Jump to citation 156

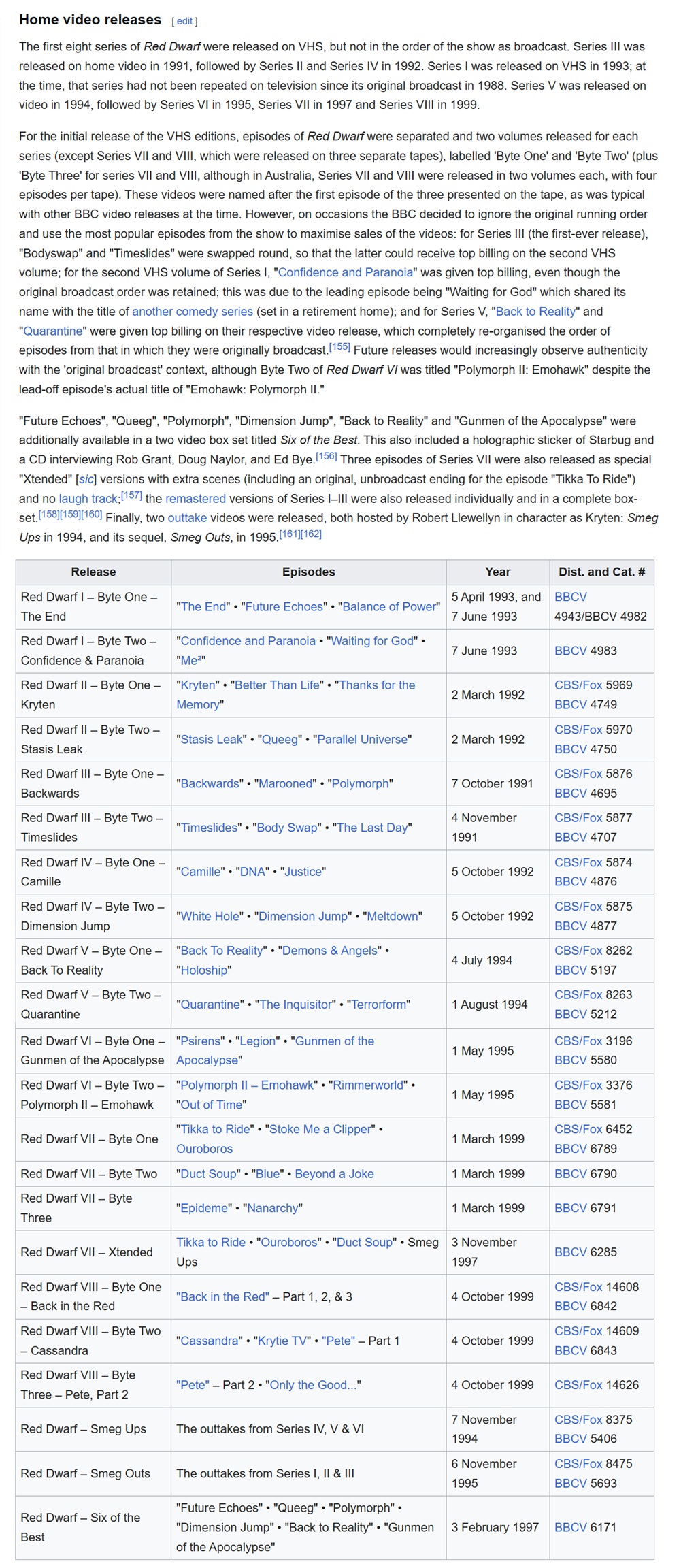pos(327,457)
